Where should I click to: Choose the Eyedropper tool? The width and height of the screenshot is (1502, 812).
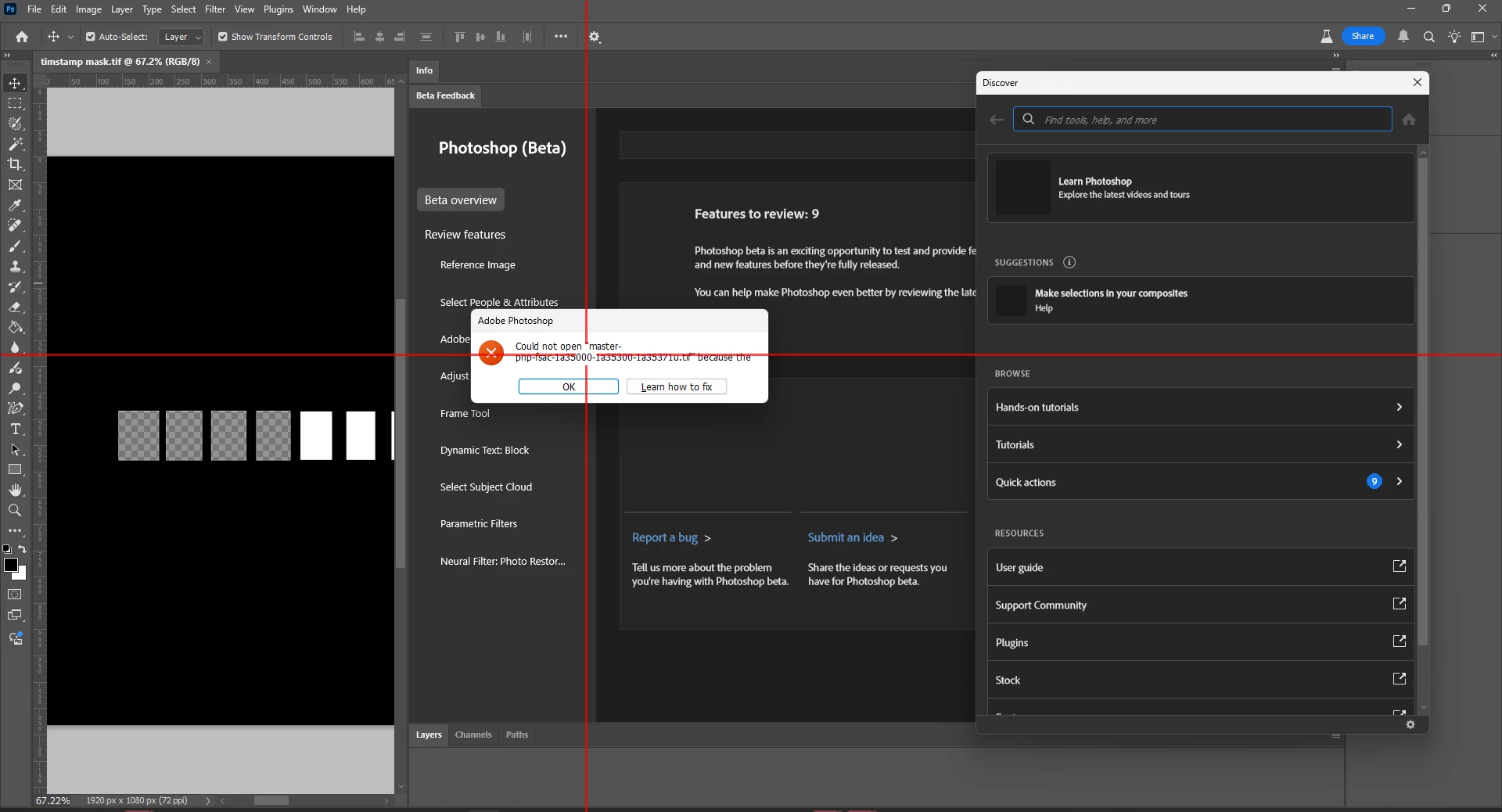pyautogui.click(x=15, y=205)
